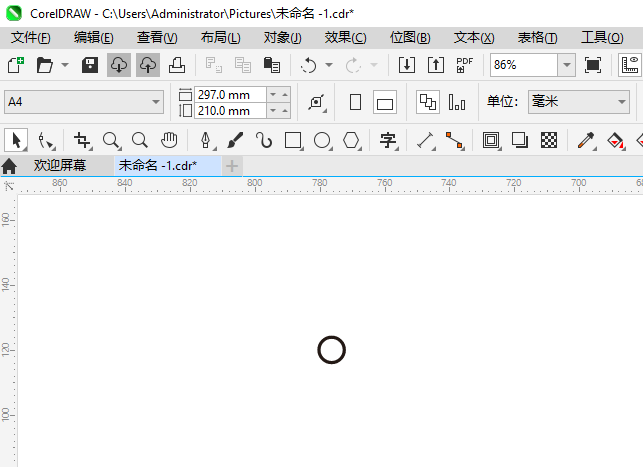This screenshot has width=643, height=467.
Task: Set landscape page orientation
Action: (385, 102)
